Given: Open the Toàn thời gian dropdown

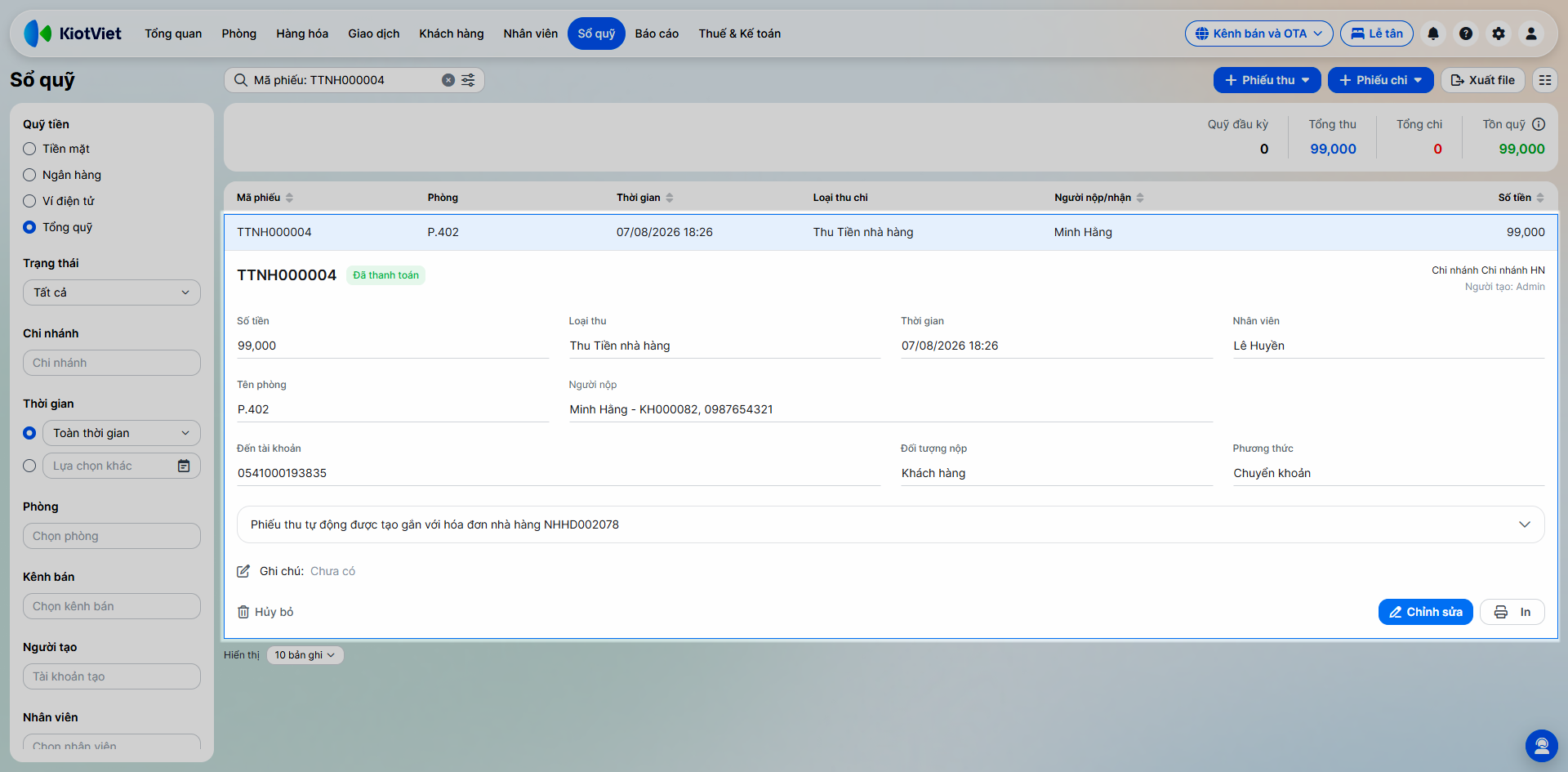Looking at the screenshot, I should pyautogui.click(x=122, y=433).
